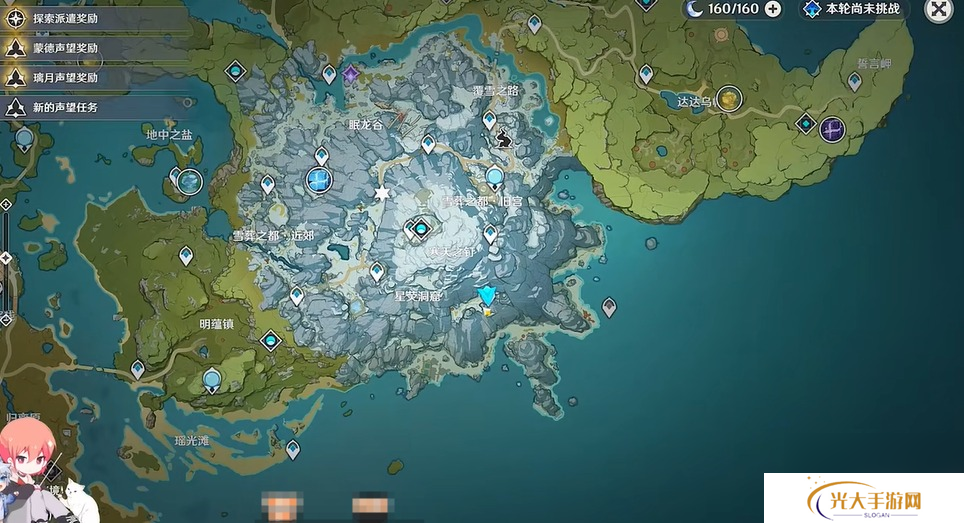This screenshot has width=964, height=523.
Task: Open 新的声望任务 new reputation quest
Action: coord(65,107)
